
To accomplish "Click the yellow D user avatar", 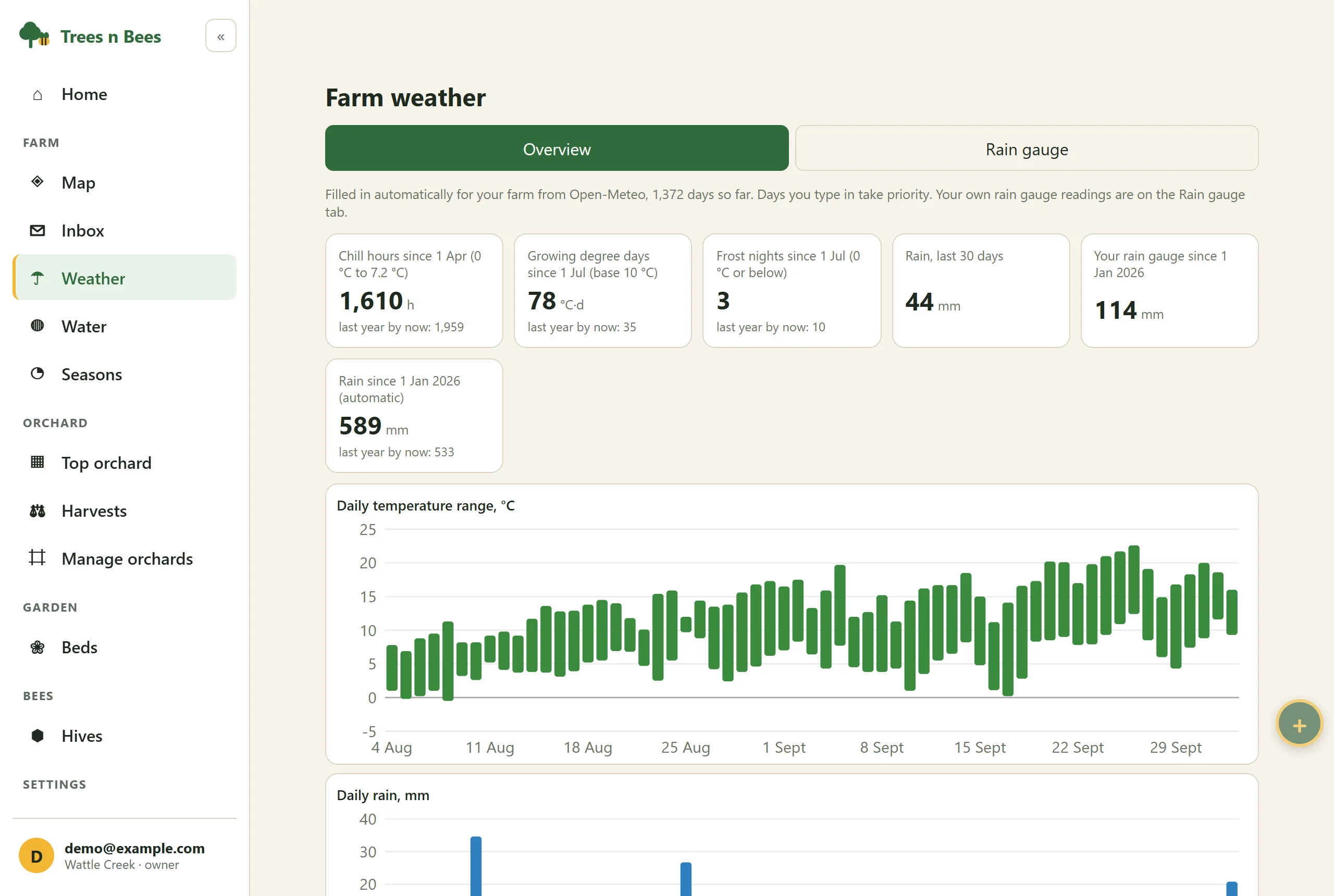I will [x=36, y=855].
